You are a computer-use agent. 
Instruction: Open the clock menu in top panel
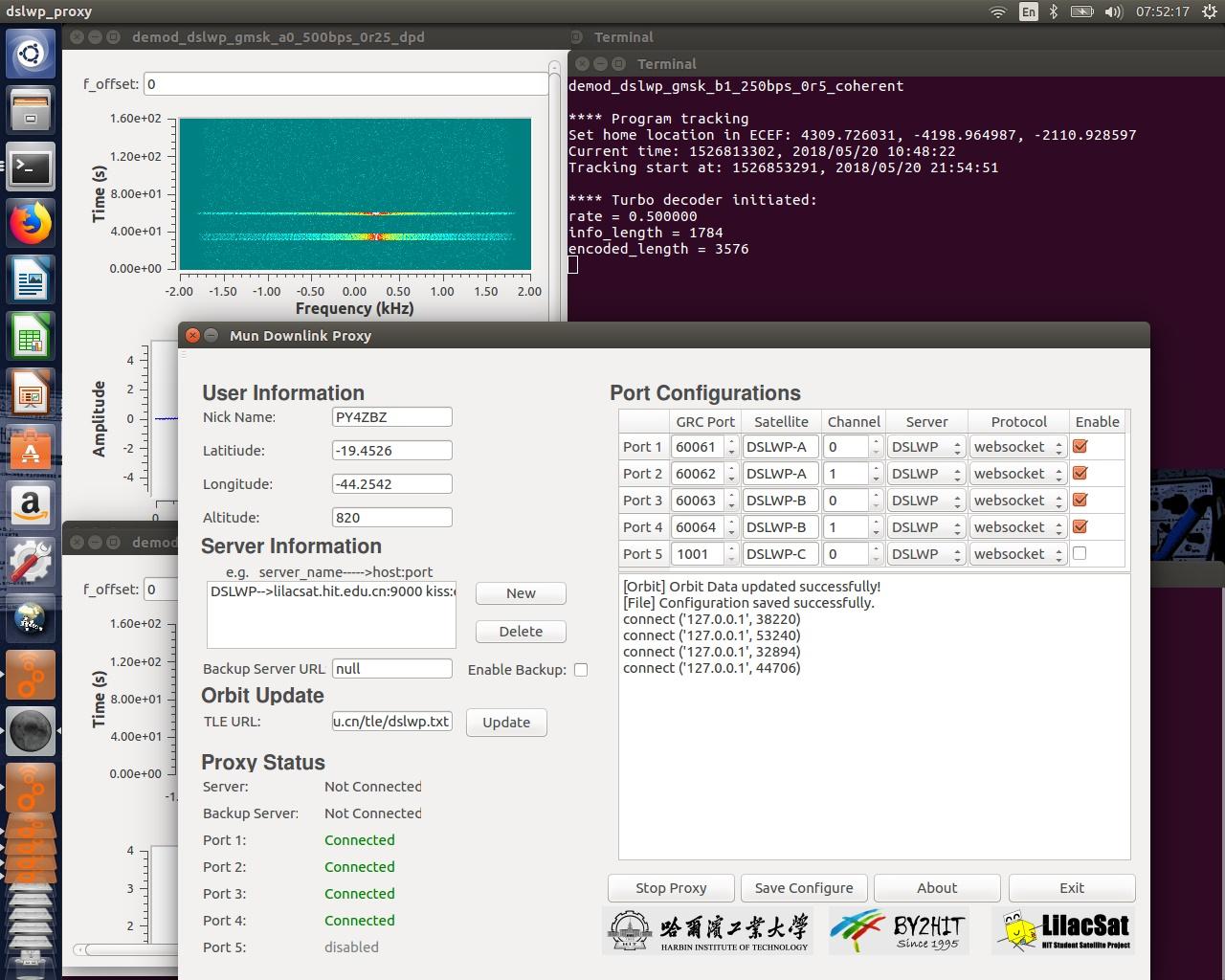tap(1162, 11)
